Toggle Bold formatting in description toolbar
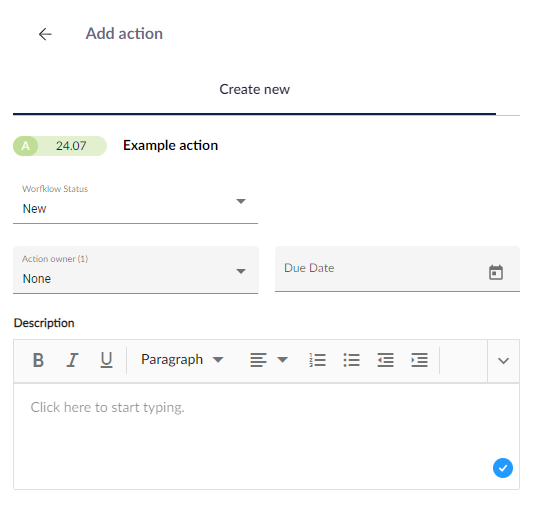 [38, 360]
